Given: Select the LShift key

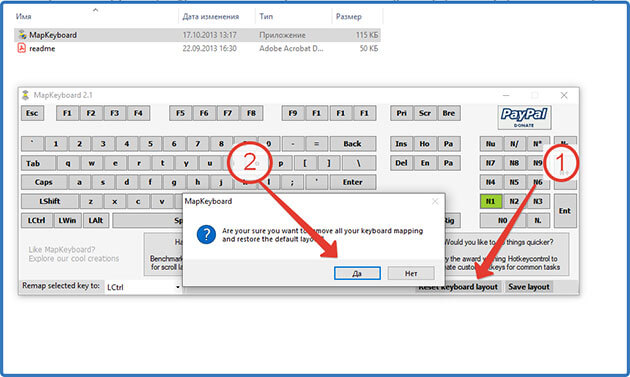Looking at the screenshot, I should (x=50, y=201).
